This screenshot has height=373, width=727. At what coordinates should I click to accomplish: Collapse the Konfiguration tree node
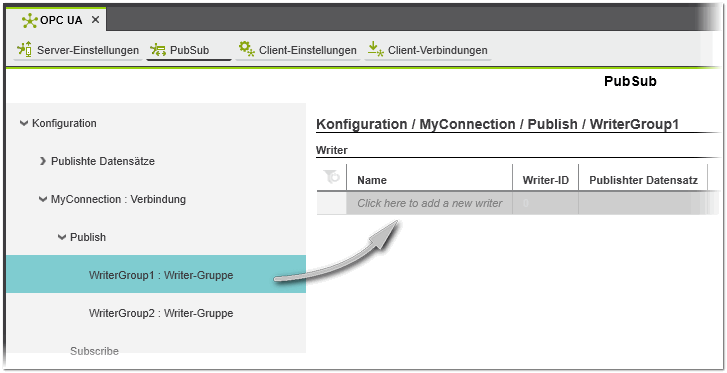point(24,123)
